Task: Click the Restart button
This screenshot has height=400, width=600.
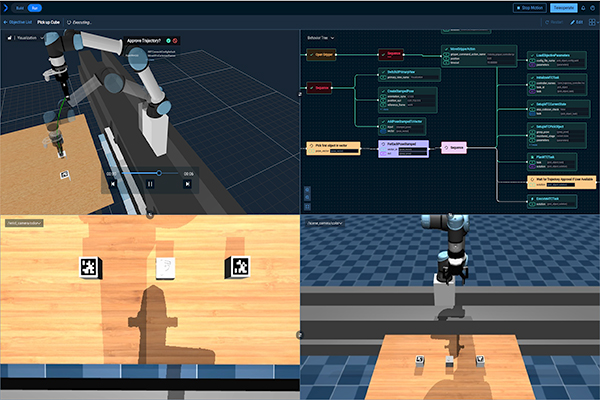Action: 554,22
